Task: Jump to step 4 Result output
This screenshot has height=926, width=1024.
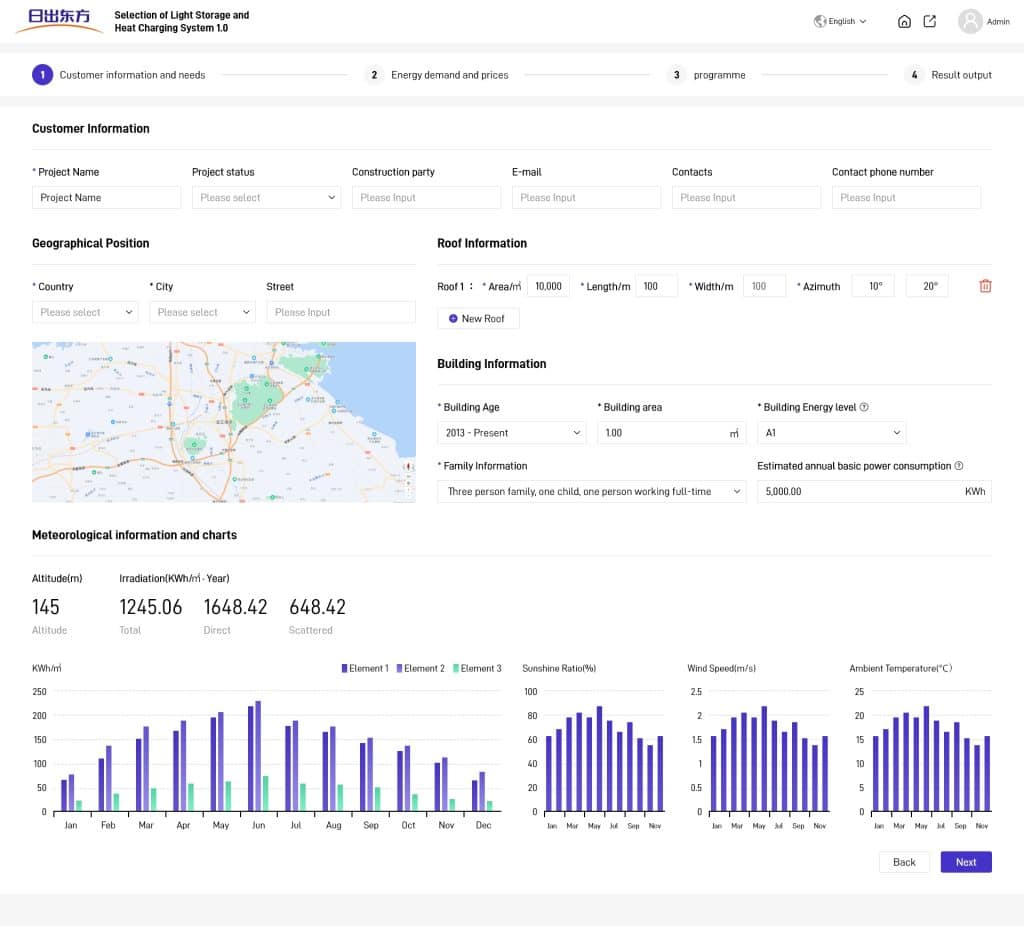Action: pos(949,75)
